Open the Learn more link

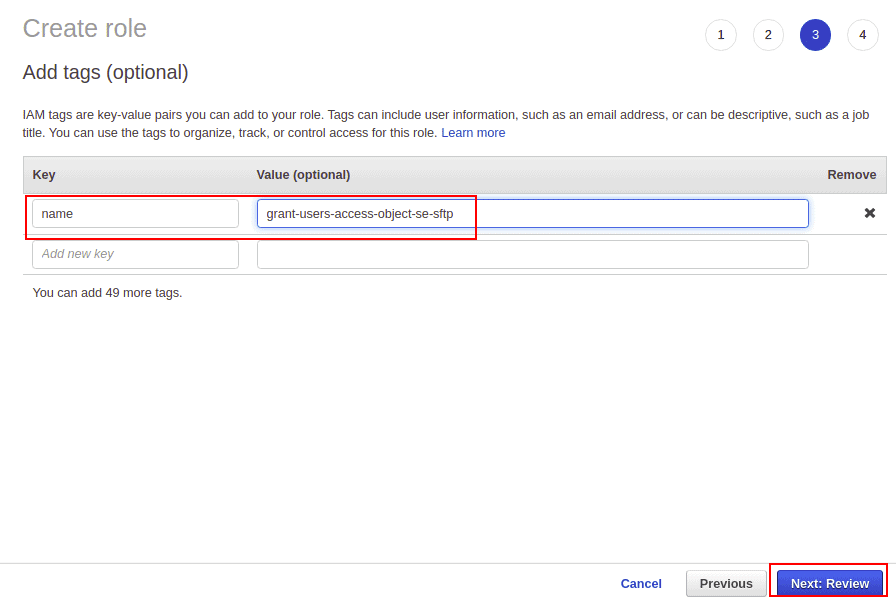(x=473, y=133)
